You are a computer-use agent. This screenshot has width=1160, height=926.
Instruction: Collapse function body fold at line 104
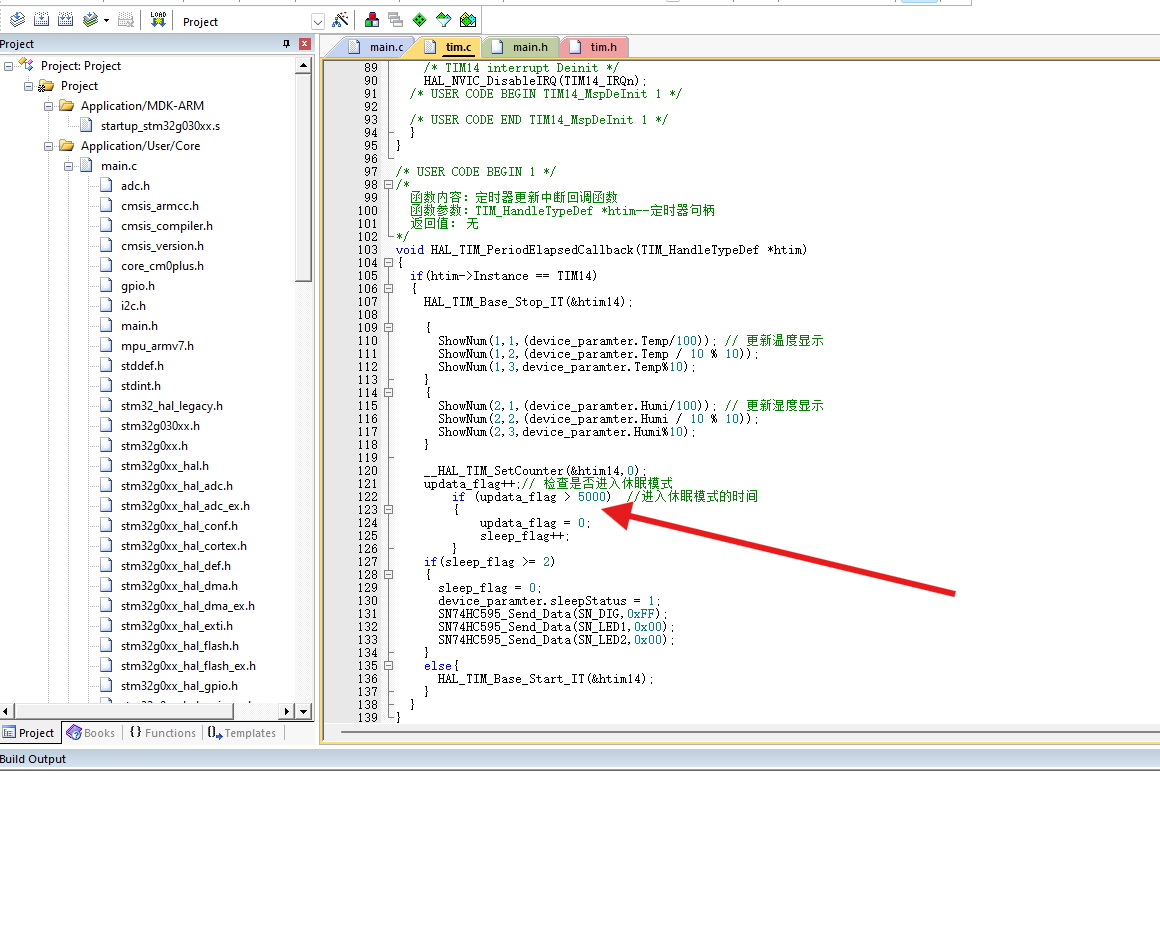(388, 263)
